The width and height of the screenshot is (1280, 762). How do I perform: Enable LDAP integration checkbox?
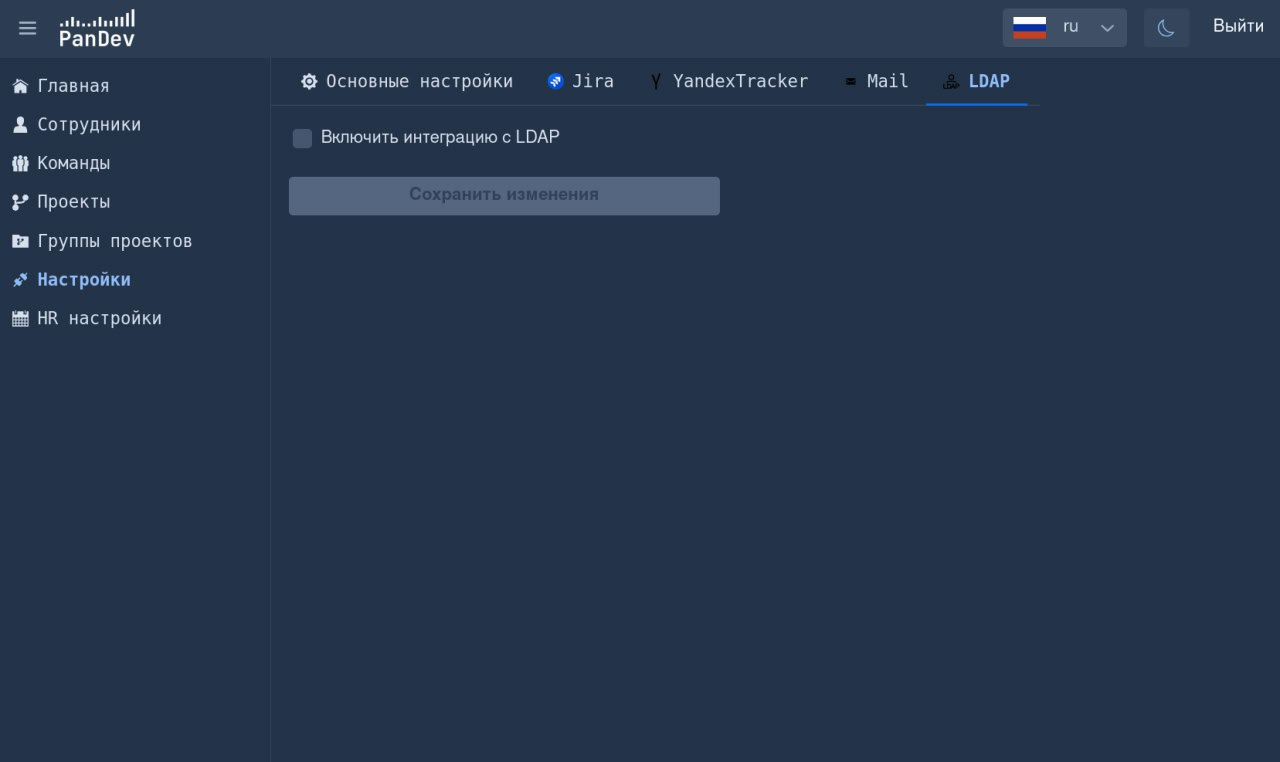(x=302, y=138)
